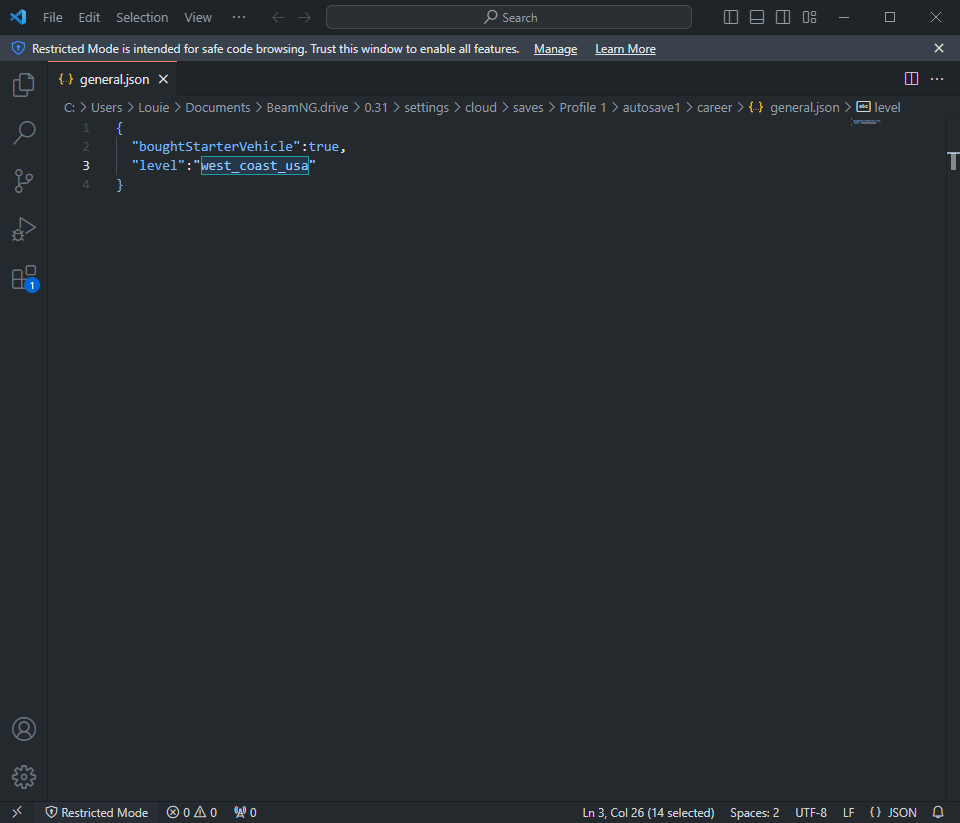Click the "boughtStarterVehicle" key text

(216, 146)
